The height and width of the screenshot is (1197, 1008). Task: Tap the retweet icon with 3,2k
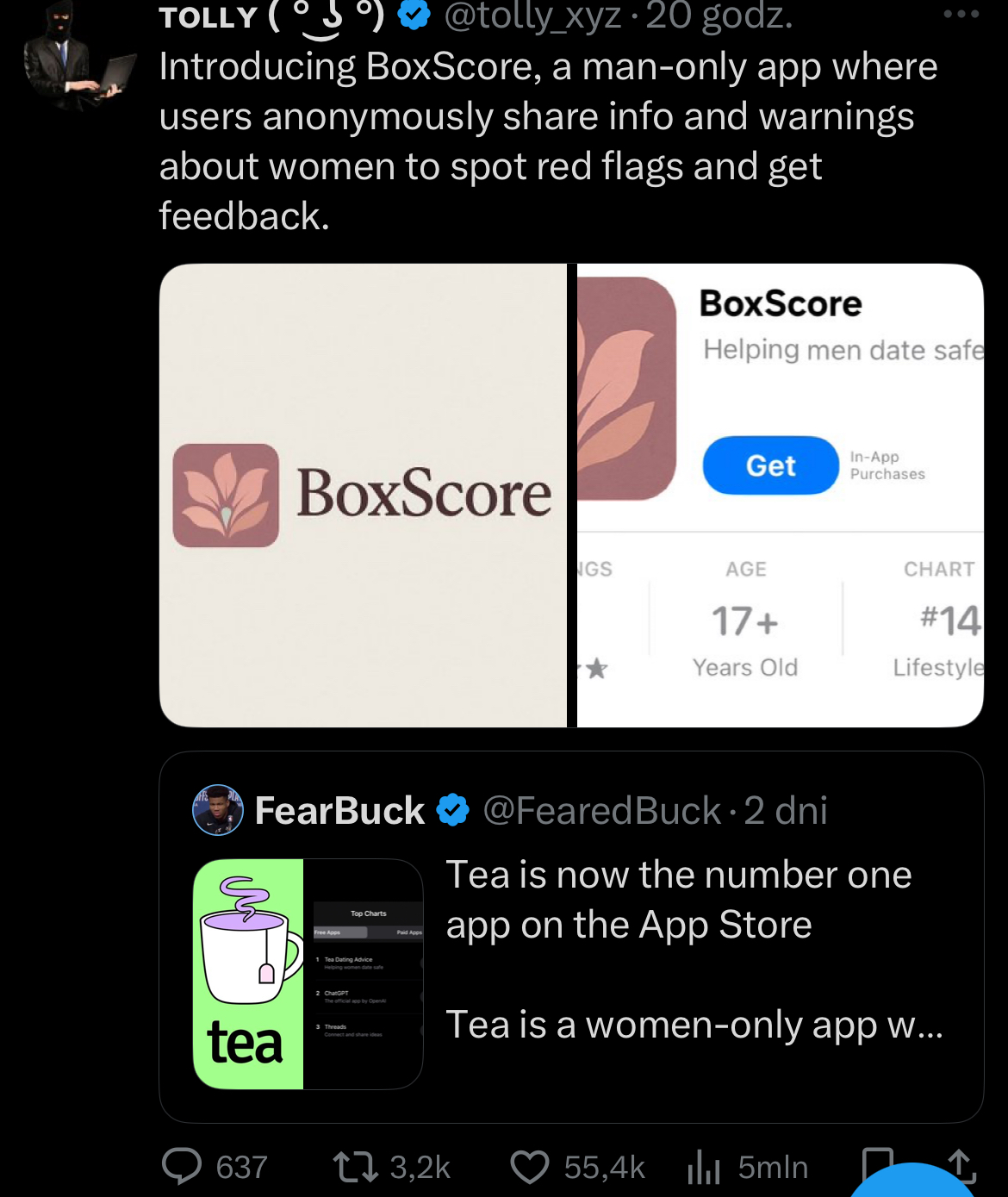click(x=355, y=1168)
